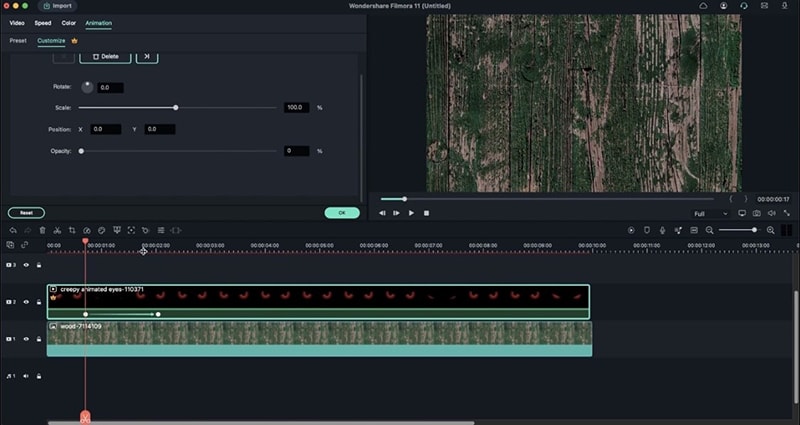The height and width of the screenshot is (425, 800).
Task: Click the timeline zoom slider handle
Action: 754,231
